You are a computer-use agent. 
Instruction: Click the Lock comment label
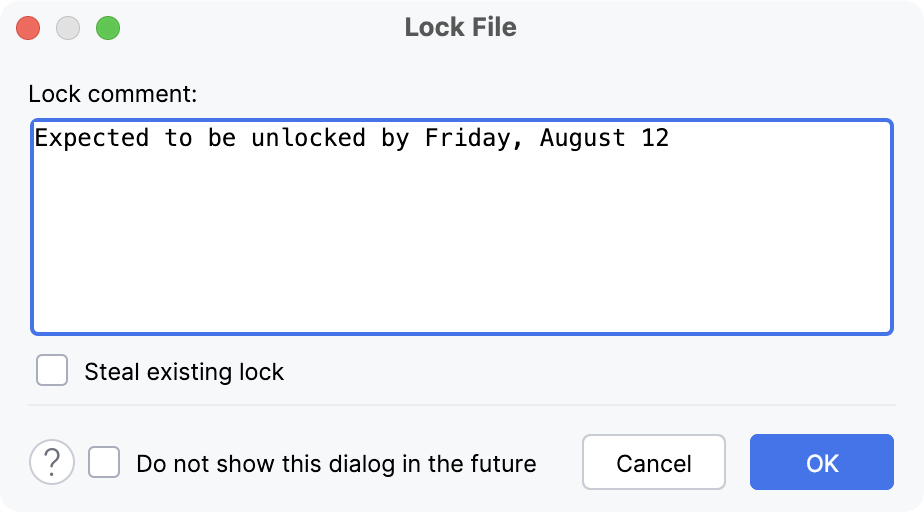[113, 95]
